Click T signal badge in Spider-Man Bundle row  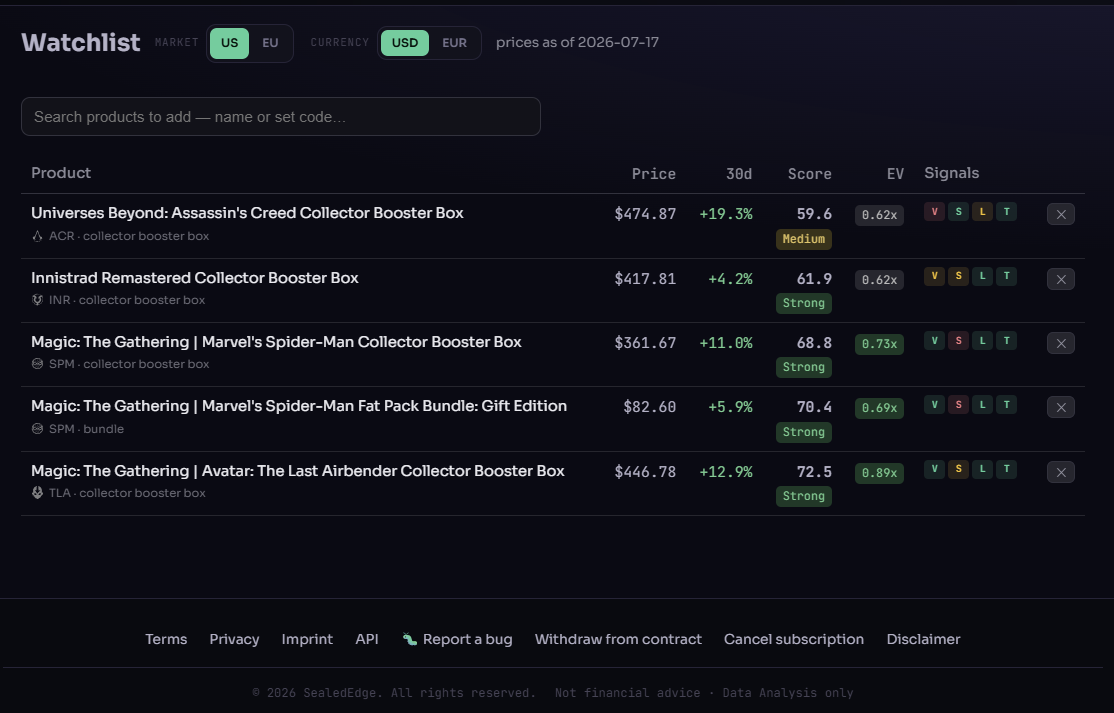pyautogui.click(x=1007, y=405)
